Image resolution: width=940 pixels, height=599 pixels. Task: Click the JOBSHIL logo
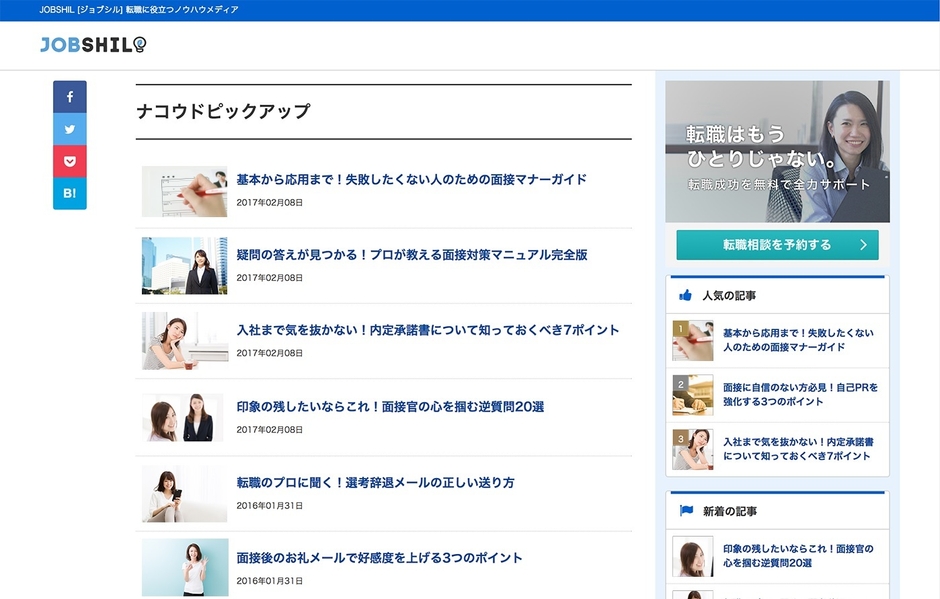tap(93, 45)
